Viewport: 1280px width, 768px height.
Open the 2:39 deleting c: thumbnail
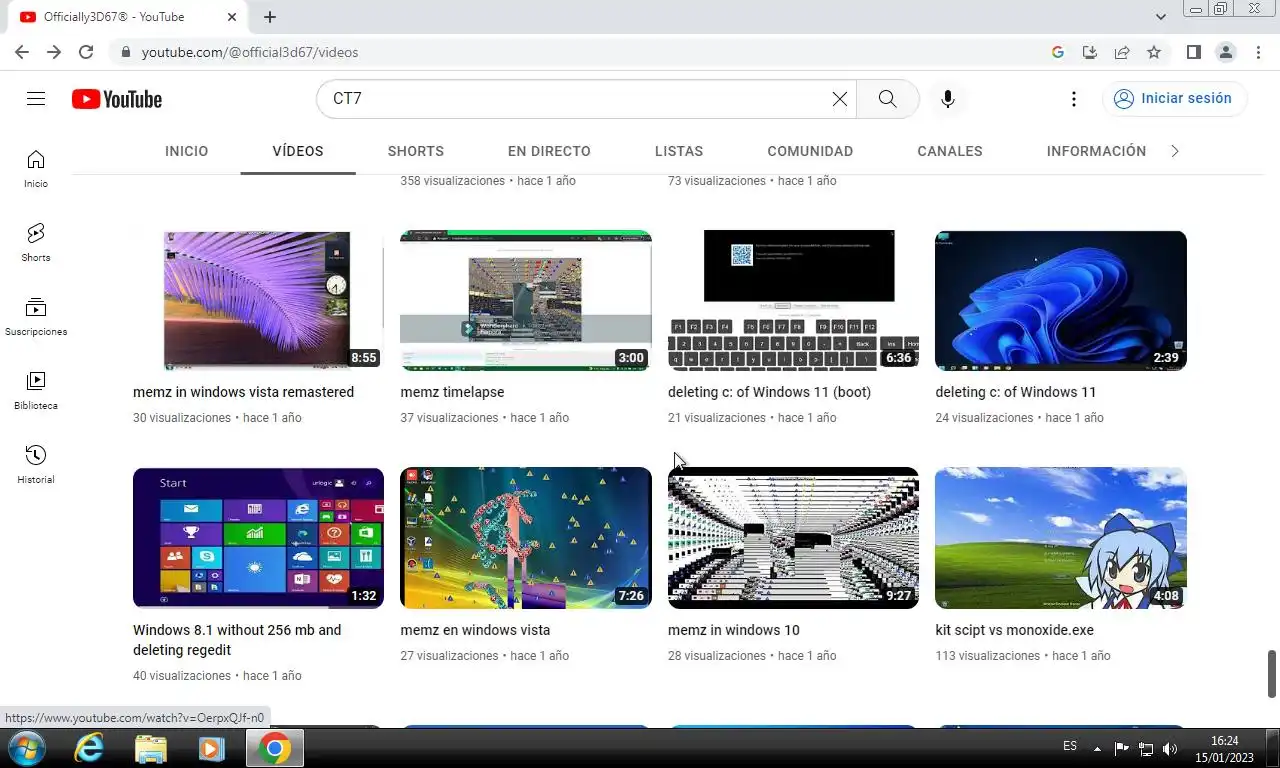(1061, 300)
